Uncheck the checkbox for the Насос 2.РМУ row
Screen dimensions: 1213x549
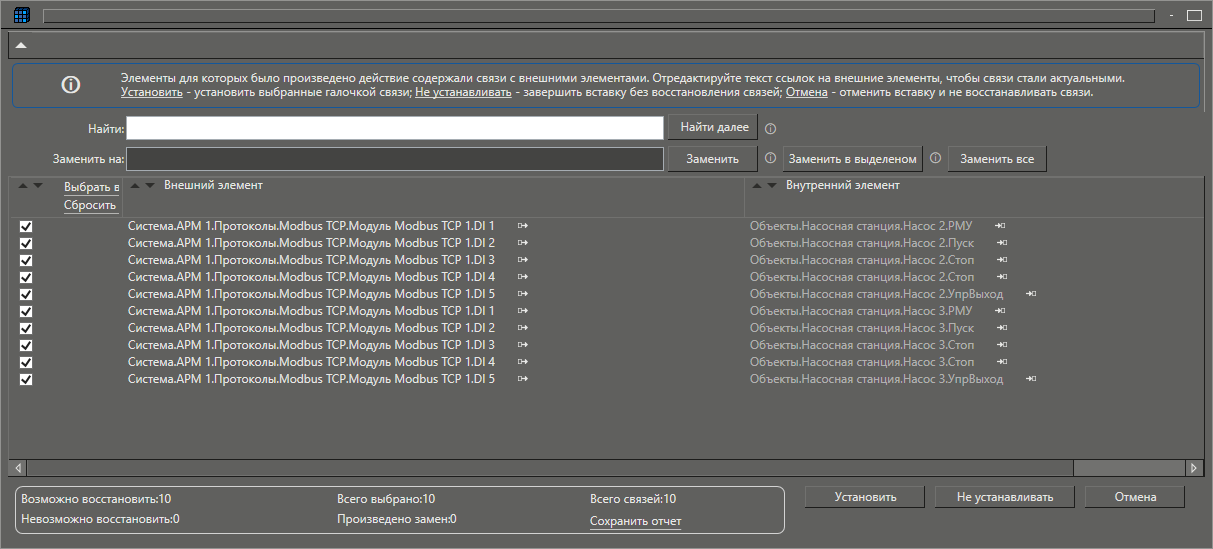[x=26, y=226]
